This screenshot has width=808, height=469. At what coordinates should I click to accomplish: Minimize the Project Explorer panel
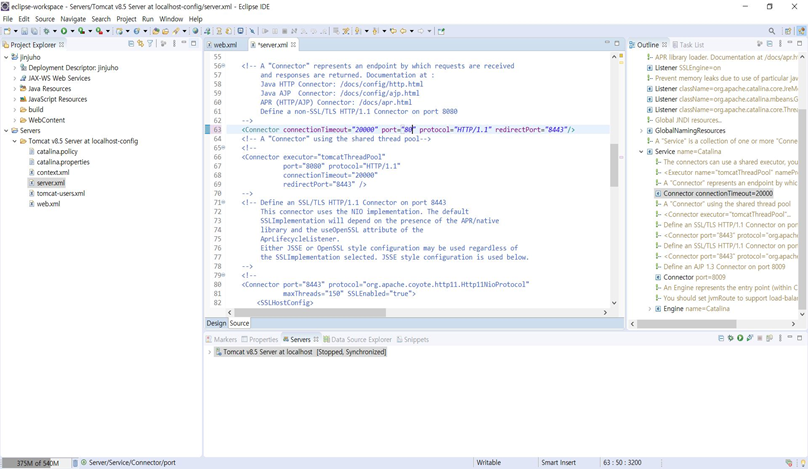pos(184,43)
